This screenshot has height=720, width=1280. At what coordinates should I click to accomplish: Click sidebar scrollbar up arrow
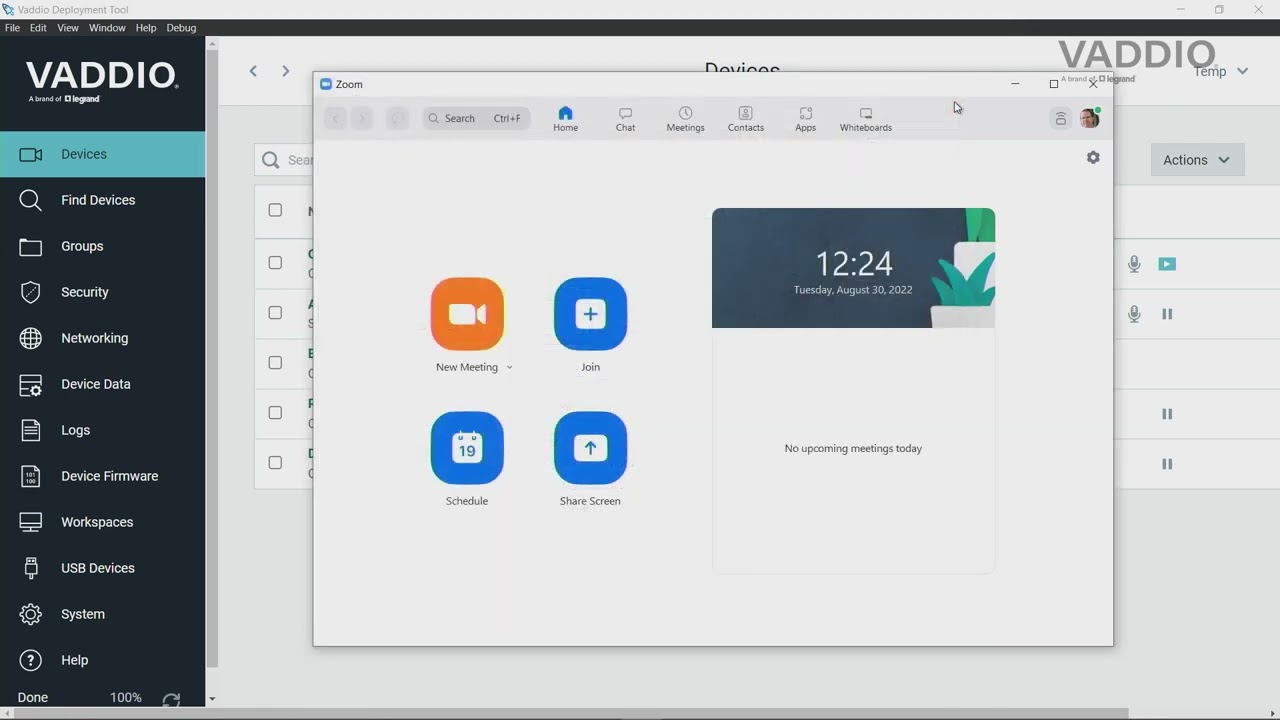click(211, 43)
